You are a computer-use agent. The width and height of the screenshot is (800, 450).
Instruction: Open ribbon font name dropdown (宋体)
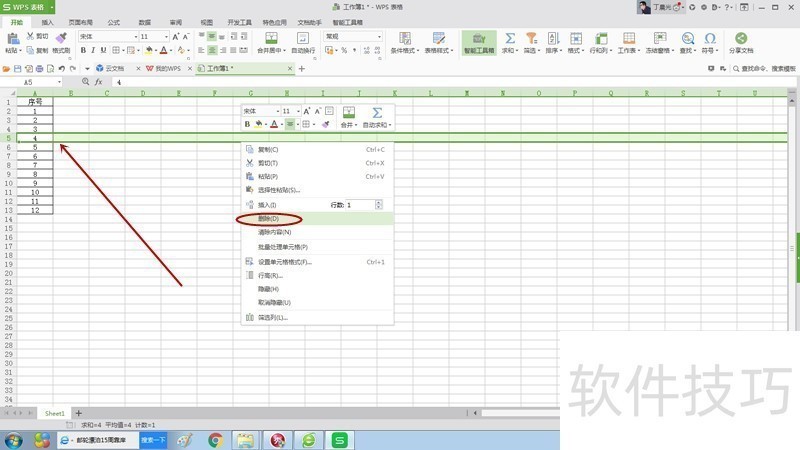[136, 37]
